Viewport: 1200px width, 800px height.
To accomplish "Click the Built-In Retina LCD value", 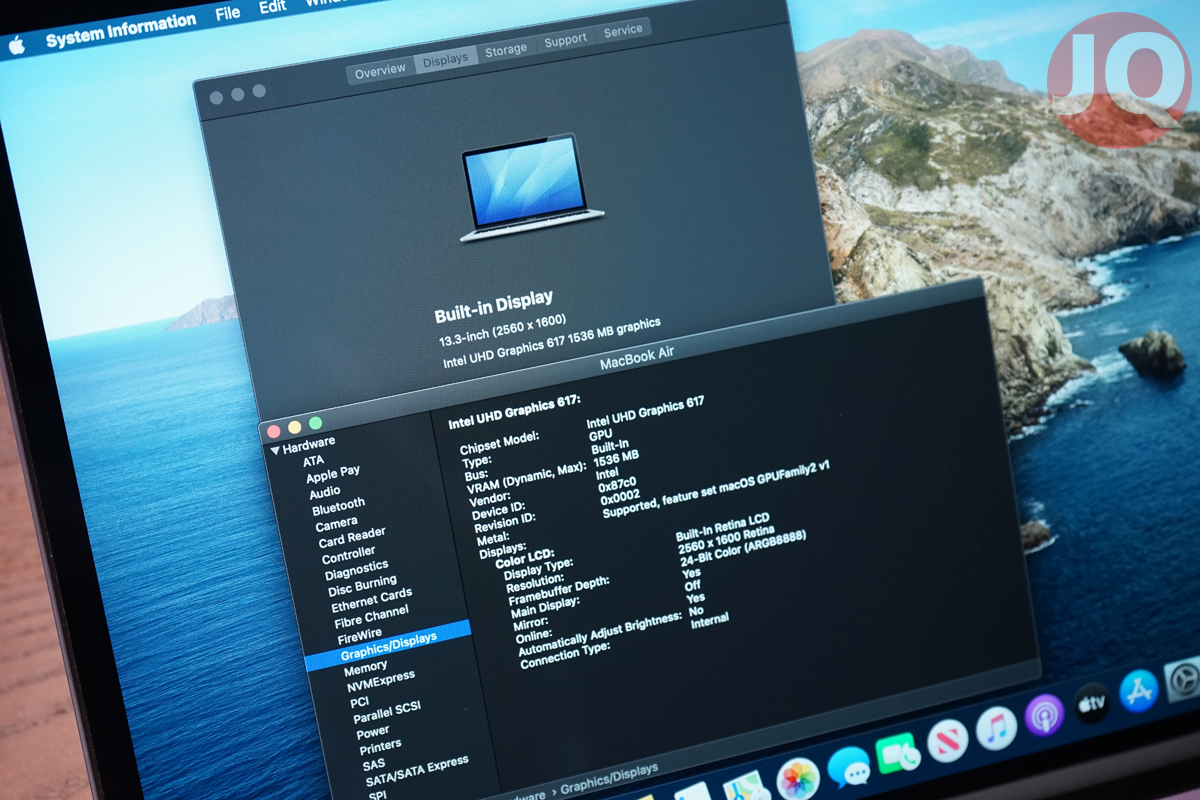I will [723, 529].
